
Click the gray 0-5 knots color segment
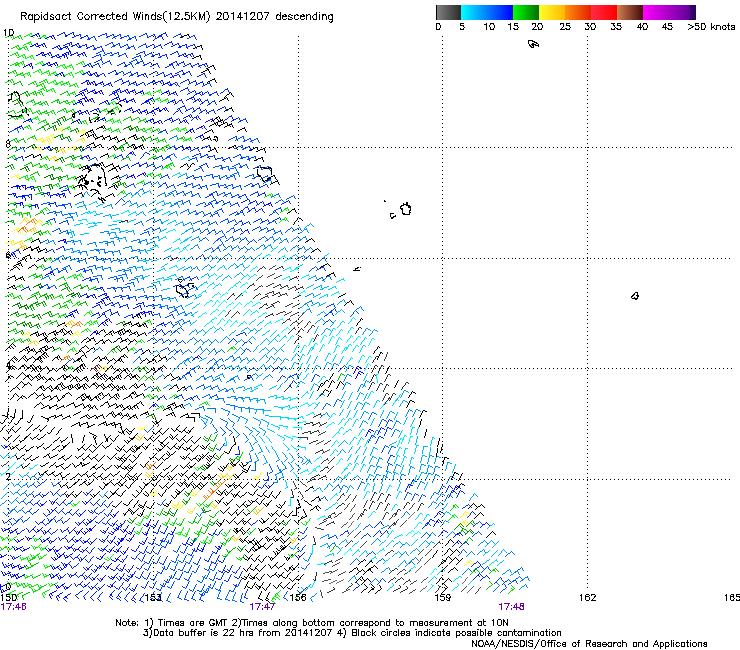click(x=448, y=12)
